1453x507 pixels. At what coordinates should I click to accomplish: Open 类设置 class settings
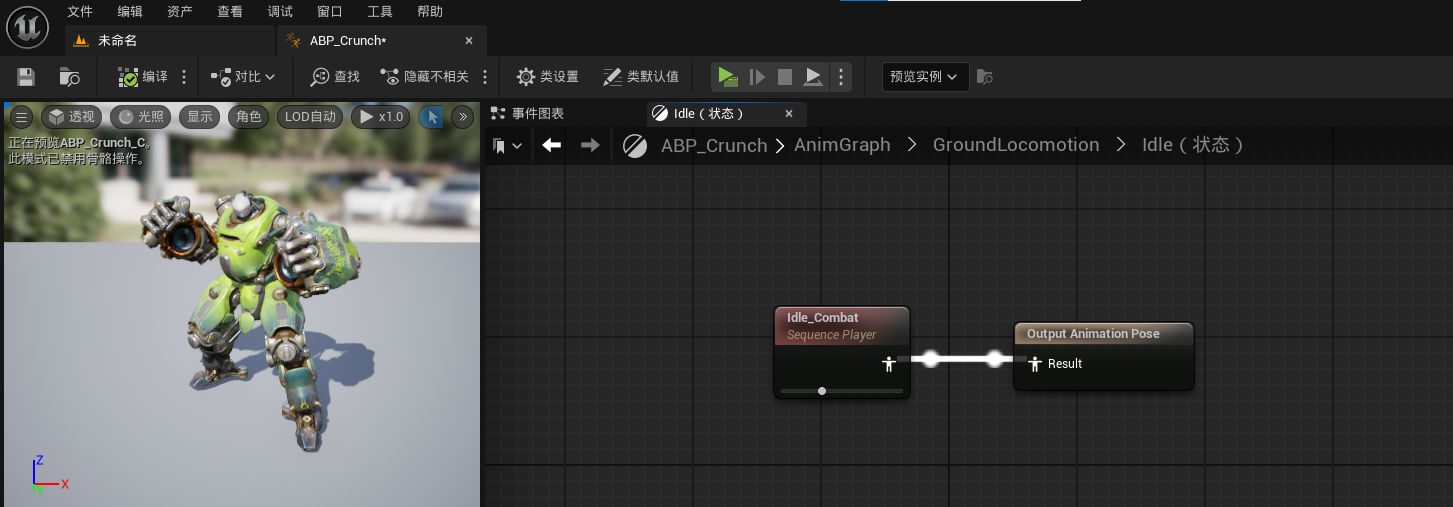[x=547, y=77]
